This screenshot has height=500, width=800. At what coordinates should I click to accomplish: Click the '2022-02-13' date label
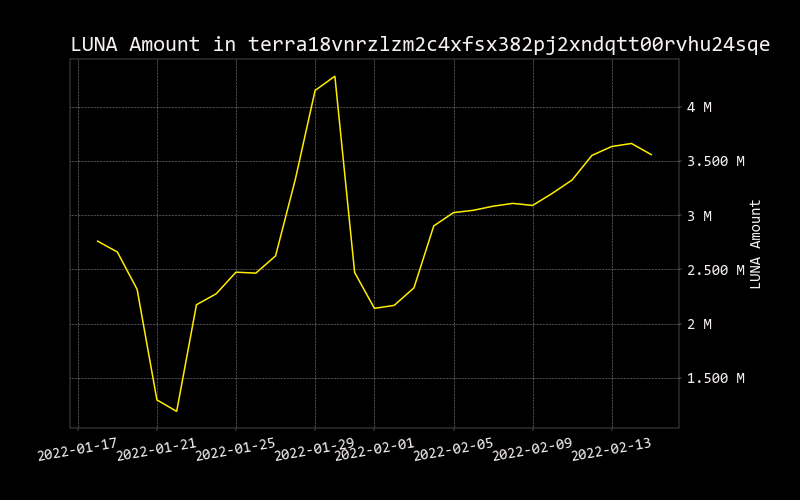(x=611, y=449)
